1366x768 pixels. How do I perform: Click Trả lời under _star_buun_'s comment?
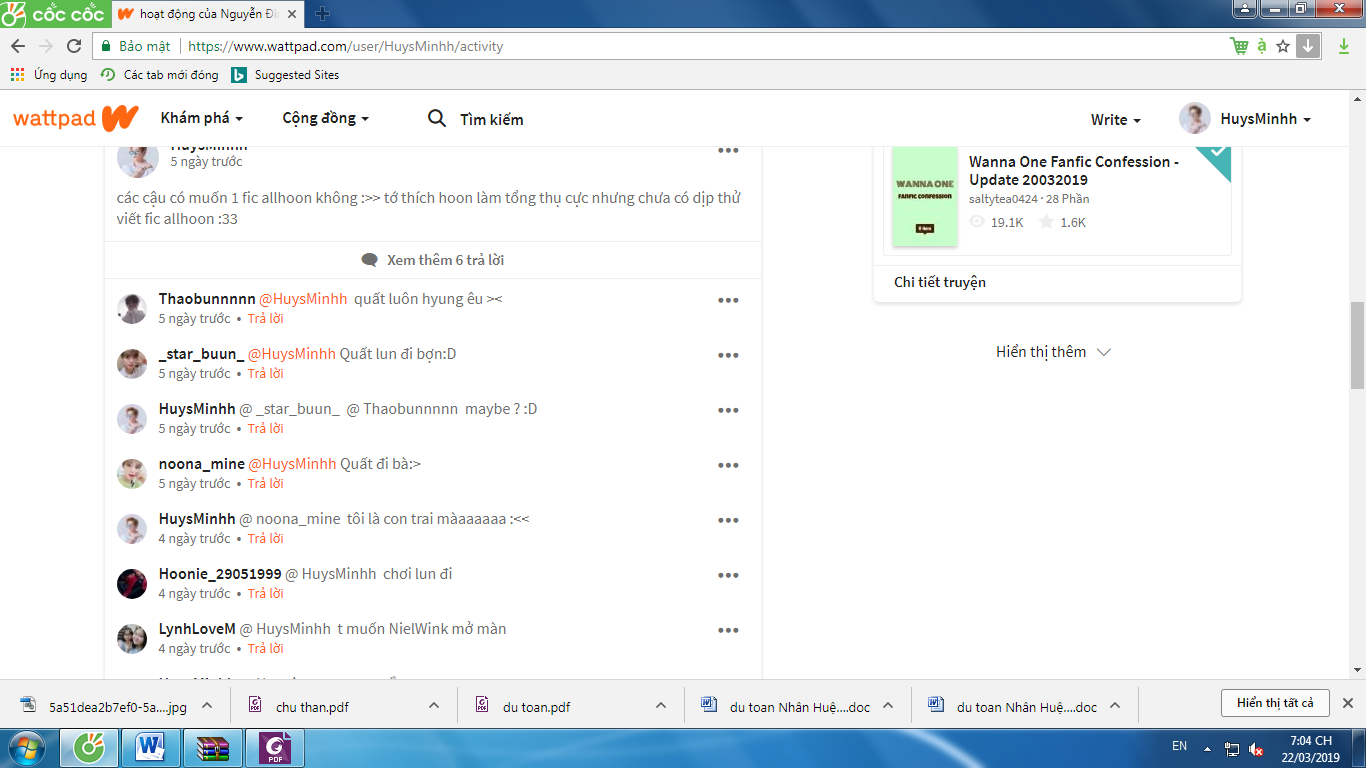click(x=265, y=373)
